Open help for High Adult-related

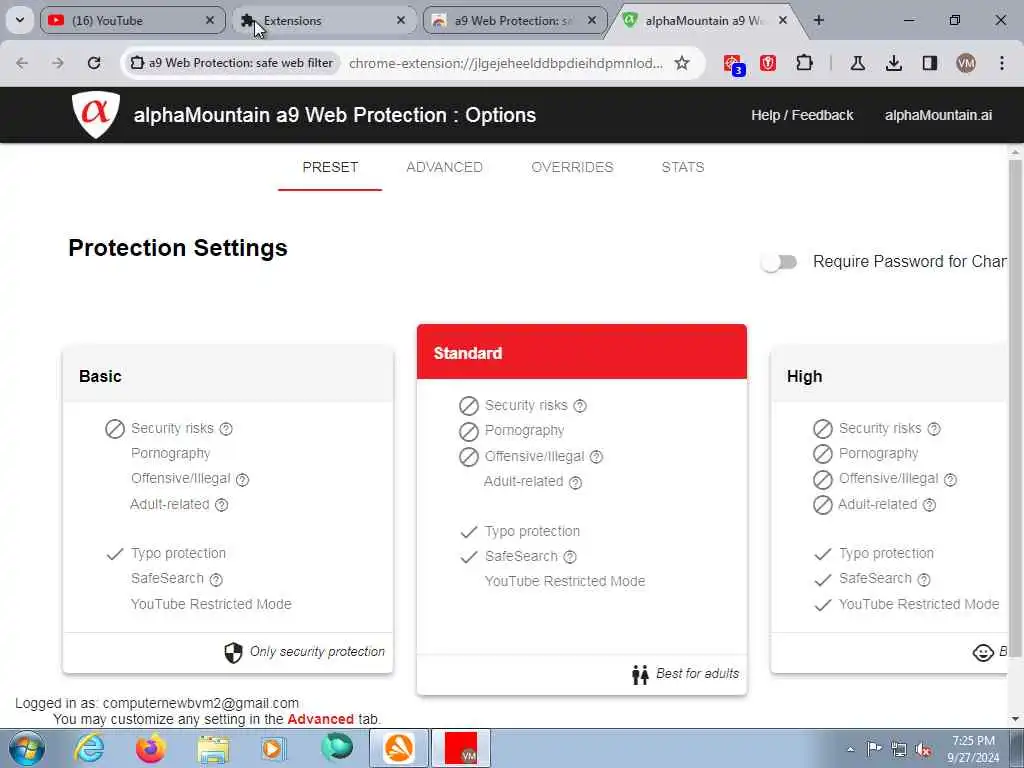(929, 505)
